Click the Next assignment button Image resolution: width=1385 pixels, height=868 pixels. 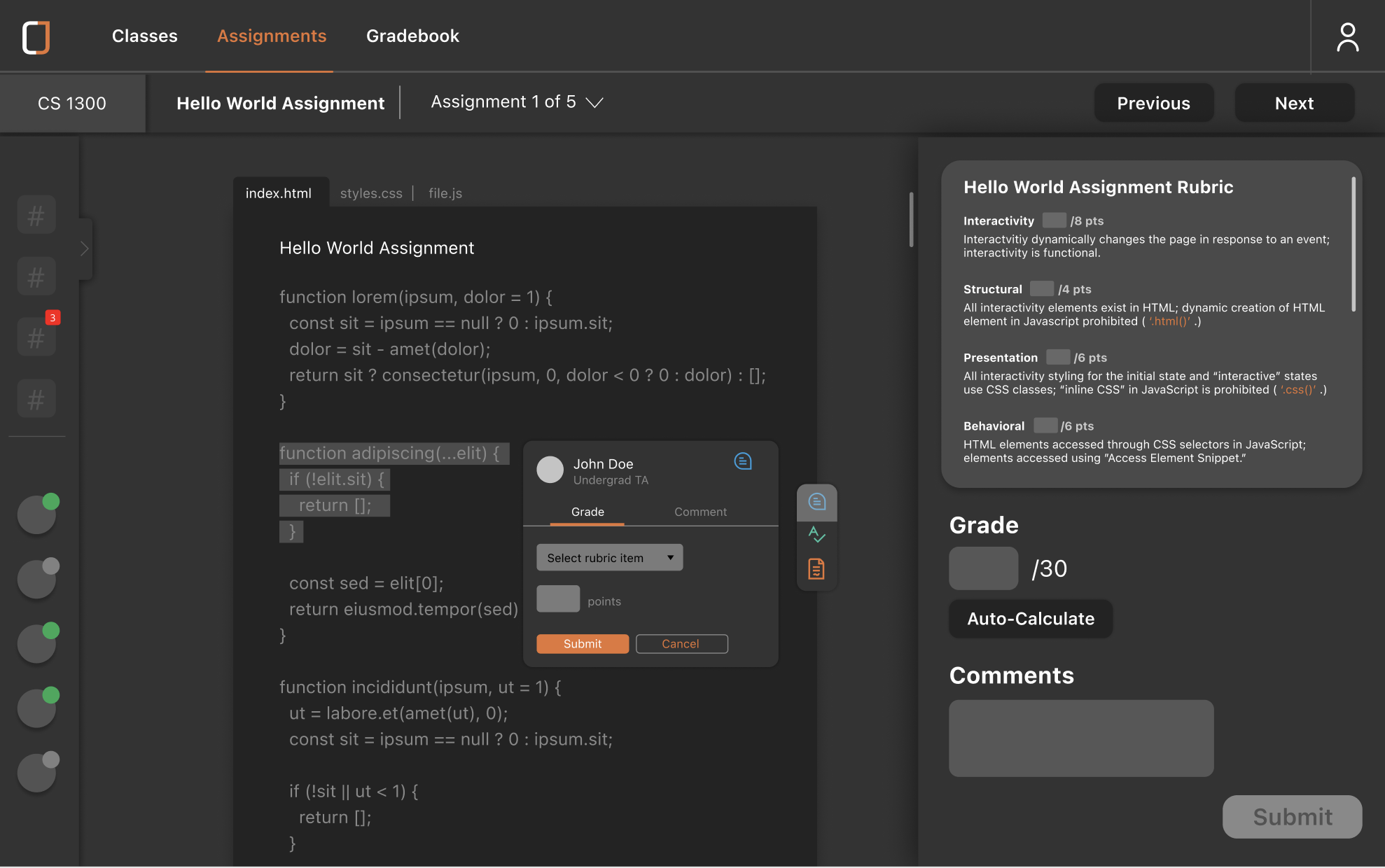click(x=1293, y=103)
